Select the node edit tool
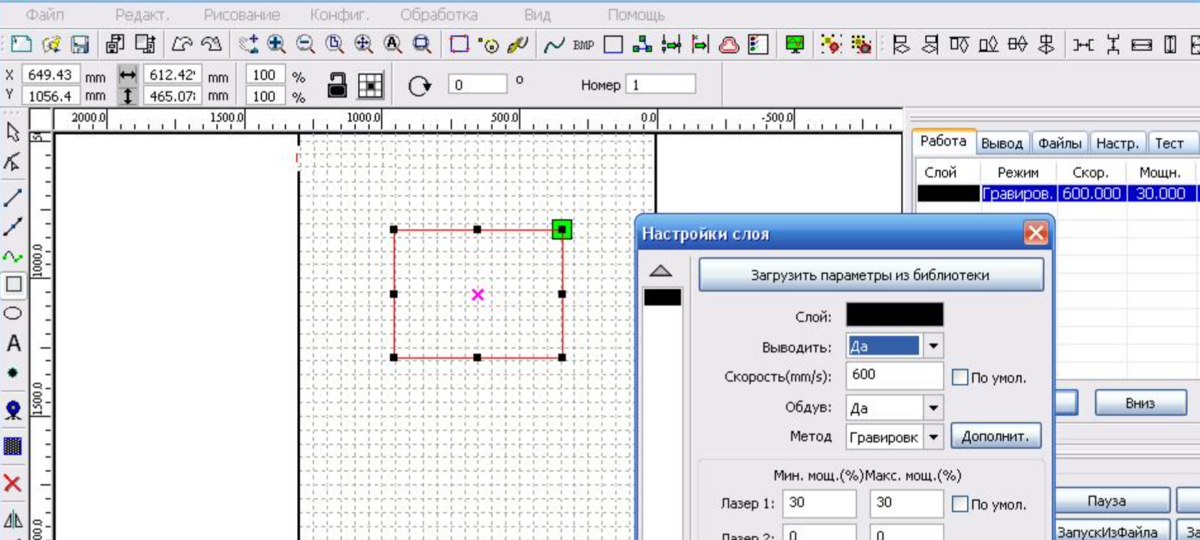 tap(13, 162)
